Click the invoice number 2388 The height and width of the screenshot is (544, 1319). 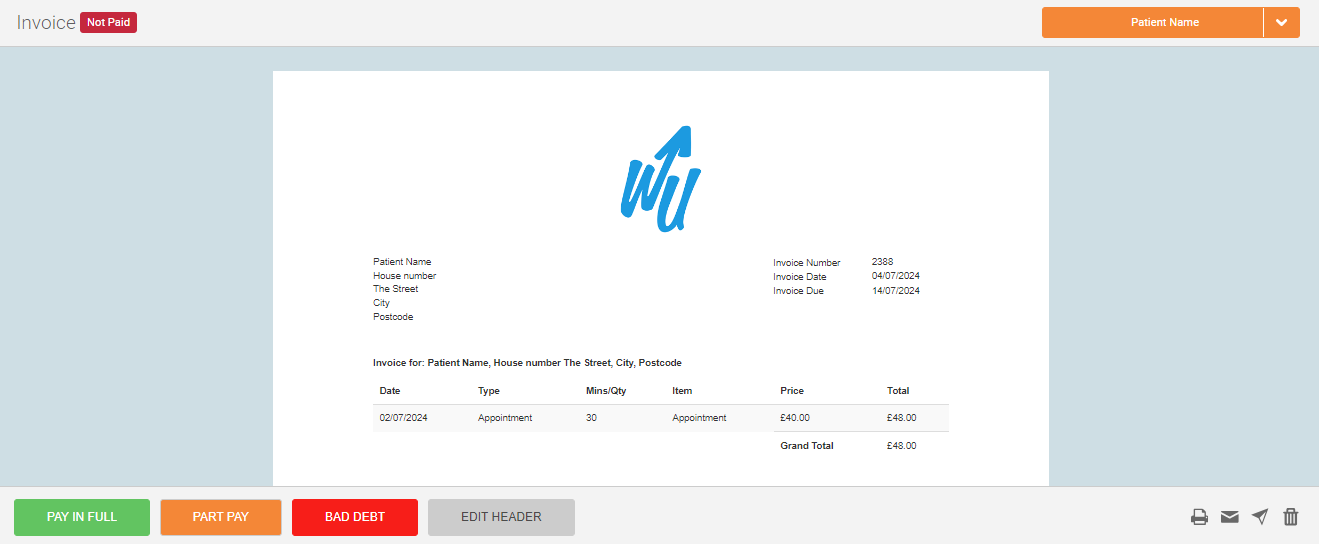coord(882,262)
